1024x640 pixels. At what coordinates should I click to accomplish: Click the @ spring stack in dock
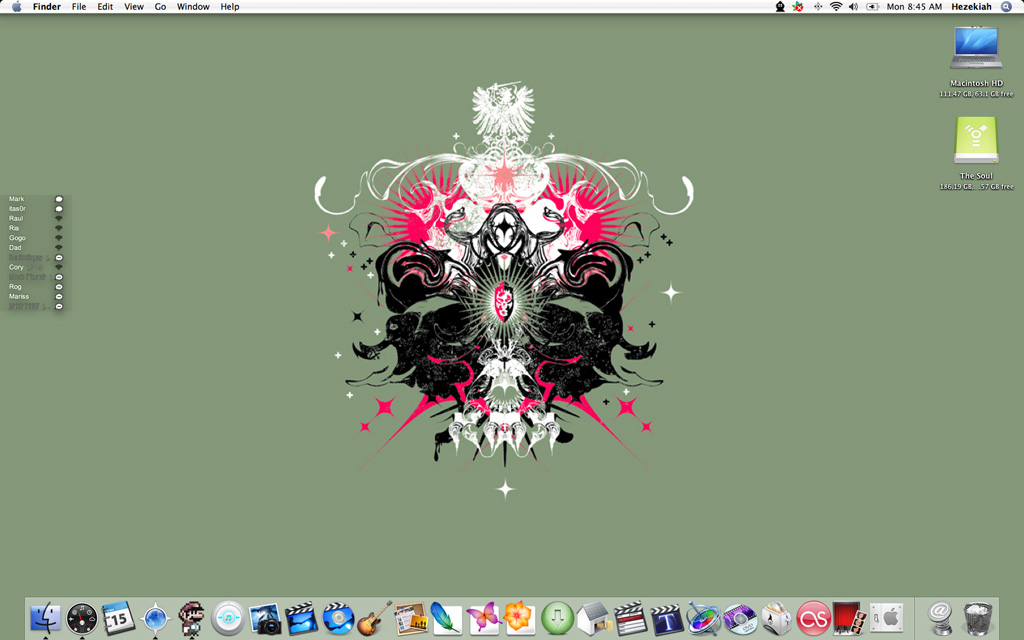(940, 618)
